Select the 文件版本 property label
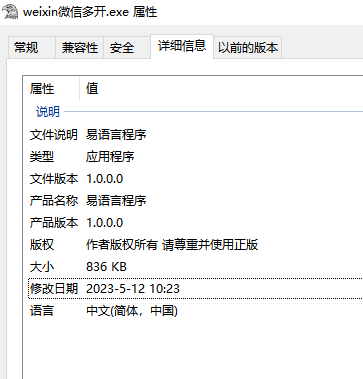 (54, 179)
